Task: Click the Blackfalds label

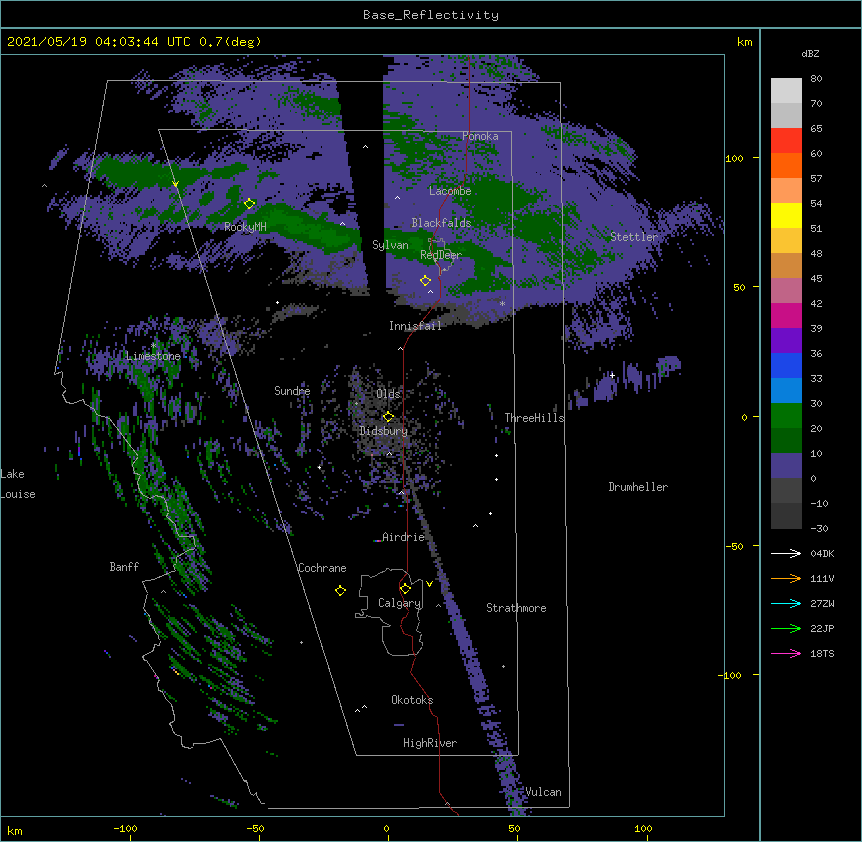Action: tap(441, 223)
